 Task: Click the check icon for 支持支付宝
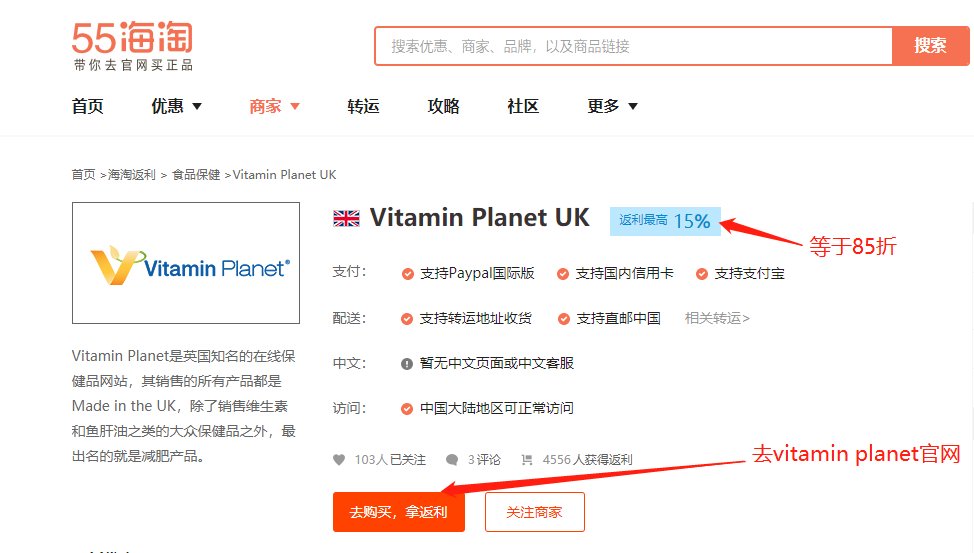pyautogui.click(x=702, y=274)
